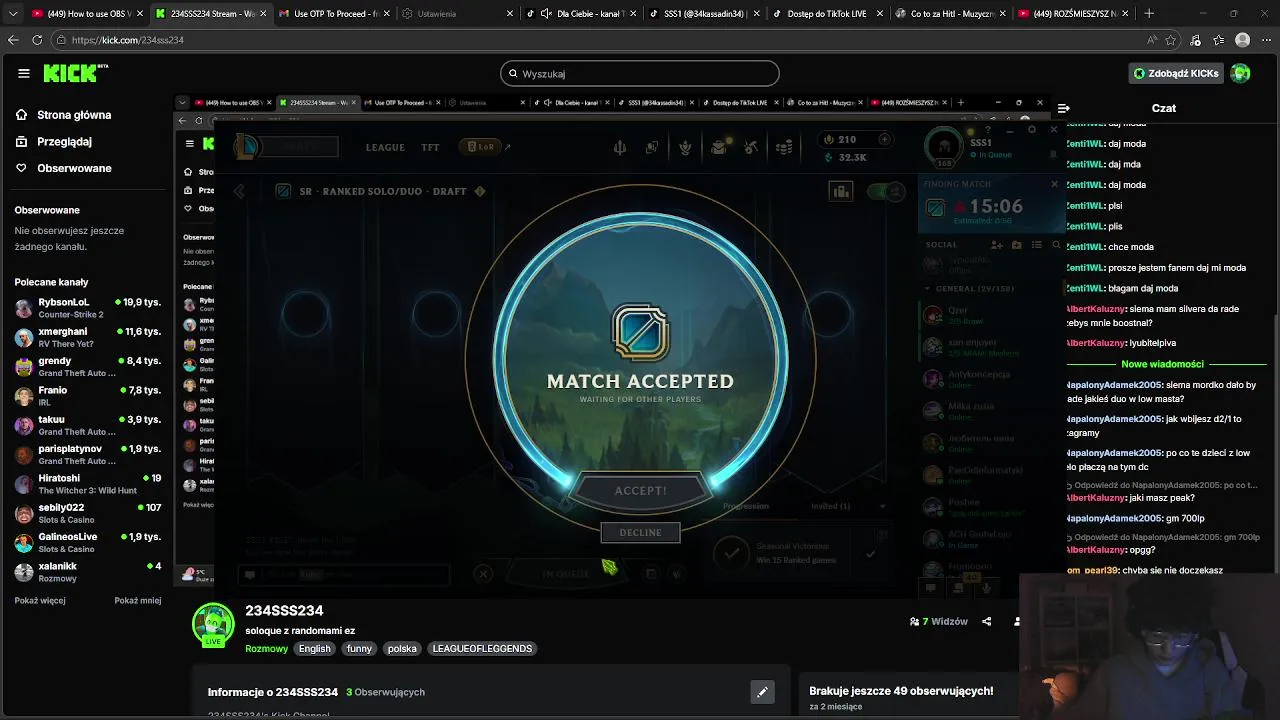
Task: Edit channel info with pencil button
Action: pos(762,691)
